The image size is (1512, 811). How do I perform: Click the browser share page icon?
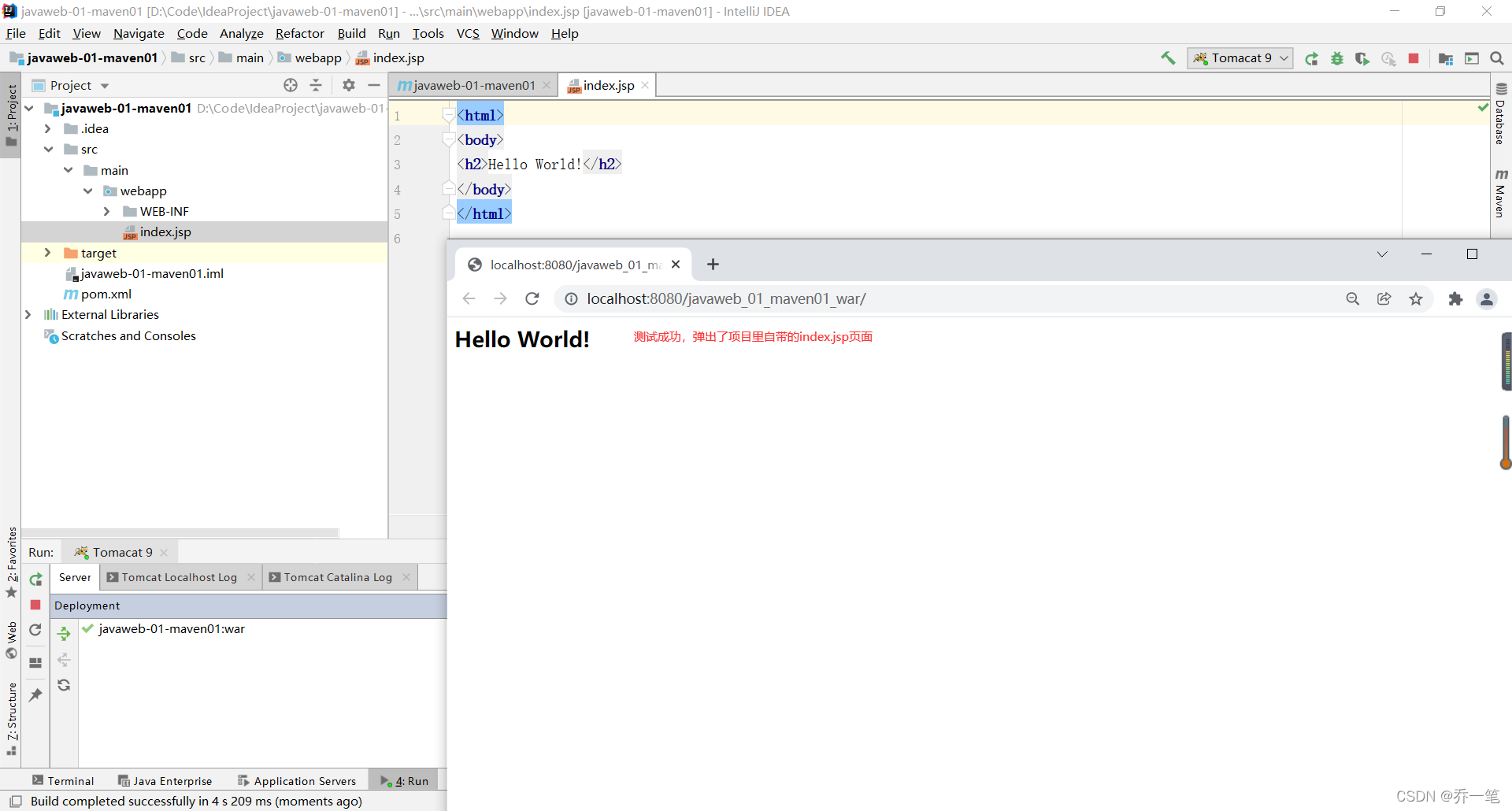(x=1384, y=298)
